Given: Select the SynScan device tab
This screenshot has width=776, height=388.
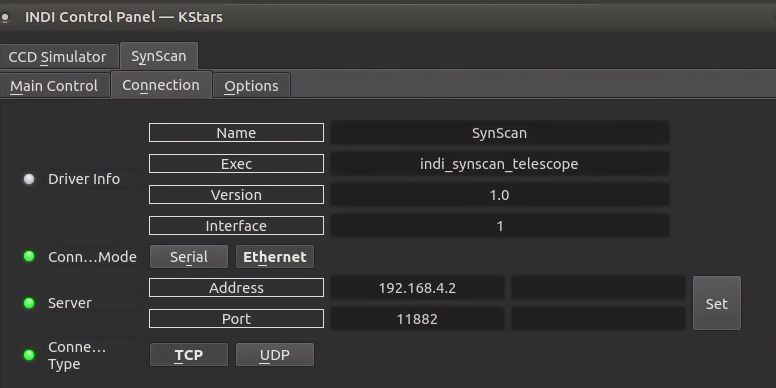Looking at the screenshot, I should [159, 56].
